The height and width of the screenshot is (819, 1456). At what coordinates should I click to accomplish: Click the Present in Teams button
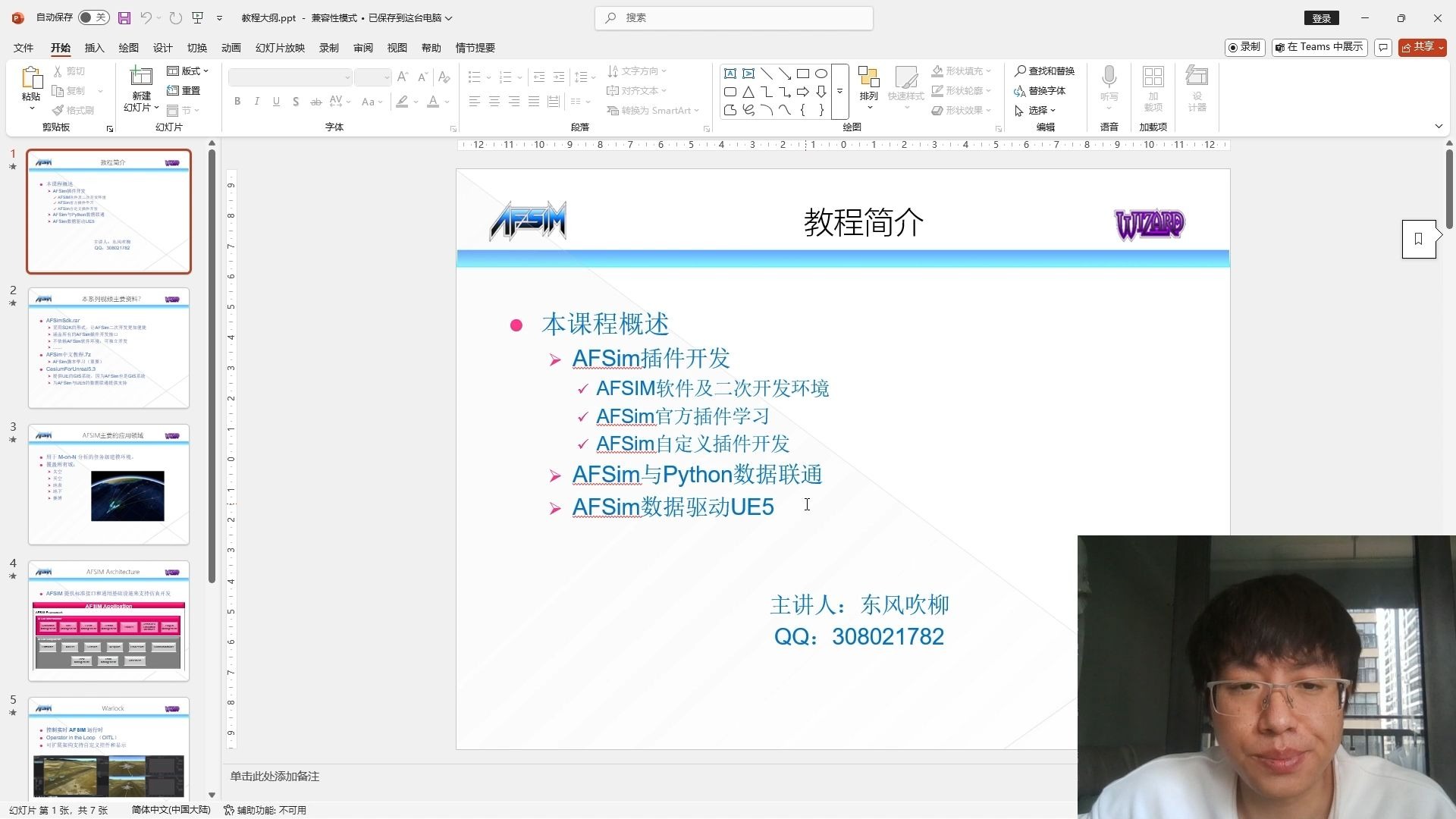1319,47
